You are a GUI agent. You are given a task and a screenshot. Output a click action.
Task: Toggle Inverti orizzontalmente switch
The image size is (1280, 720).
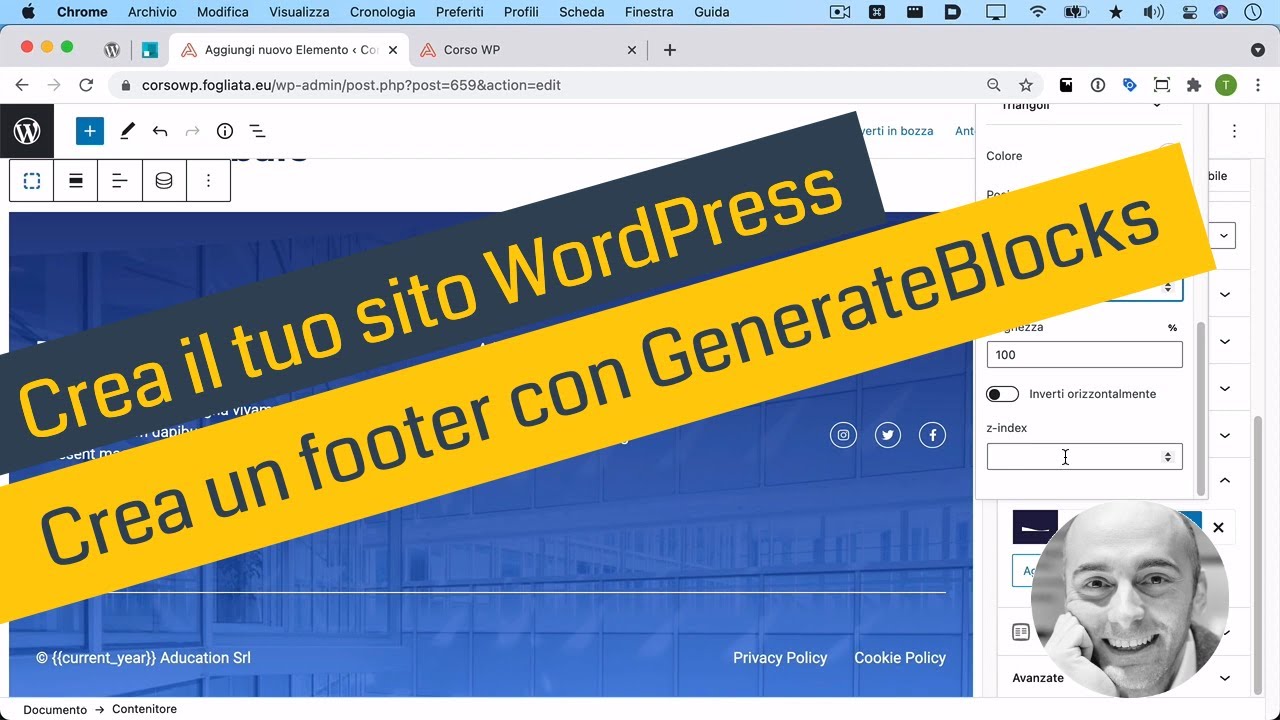[1002, 393]
